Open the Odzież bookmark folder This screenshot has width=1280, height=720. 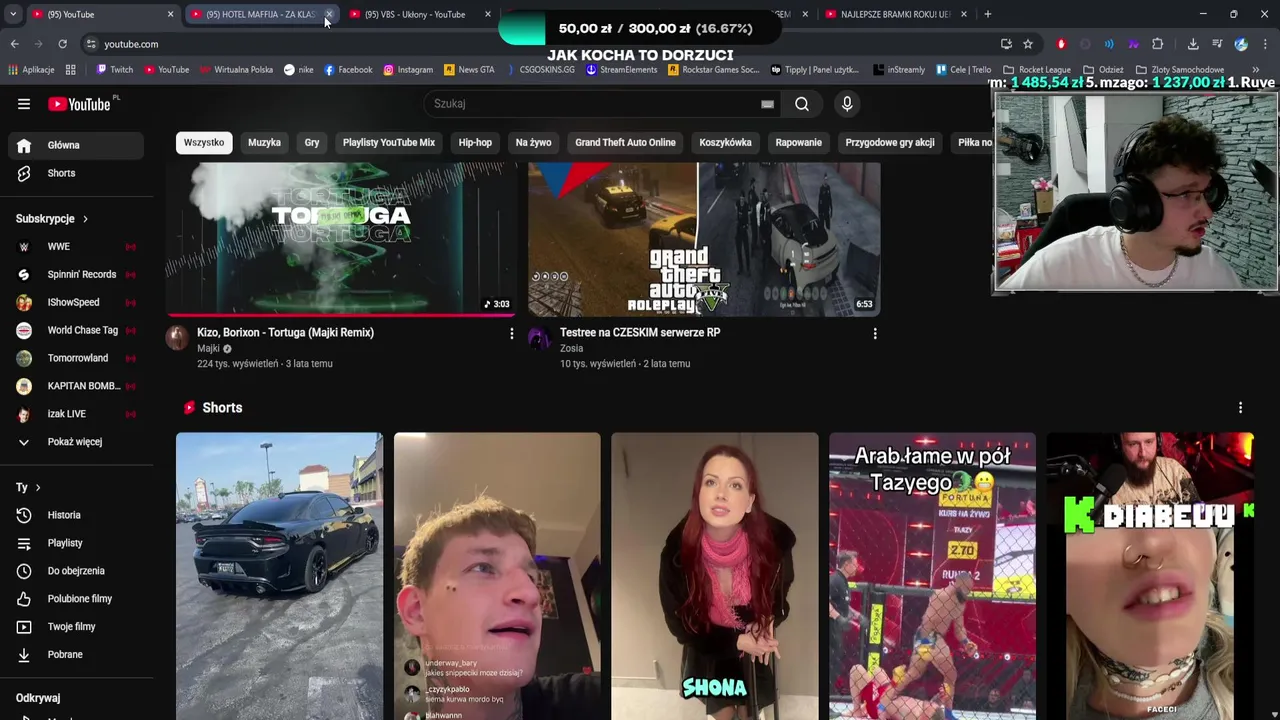(1103, 70)
